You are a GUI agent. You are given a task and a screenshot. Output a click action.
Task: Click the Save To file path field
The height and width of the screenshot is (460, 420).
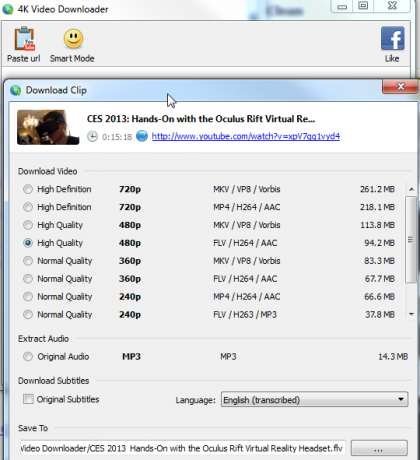pyautogui.click(x=182, y=448)
